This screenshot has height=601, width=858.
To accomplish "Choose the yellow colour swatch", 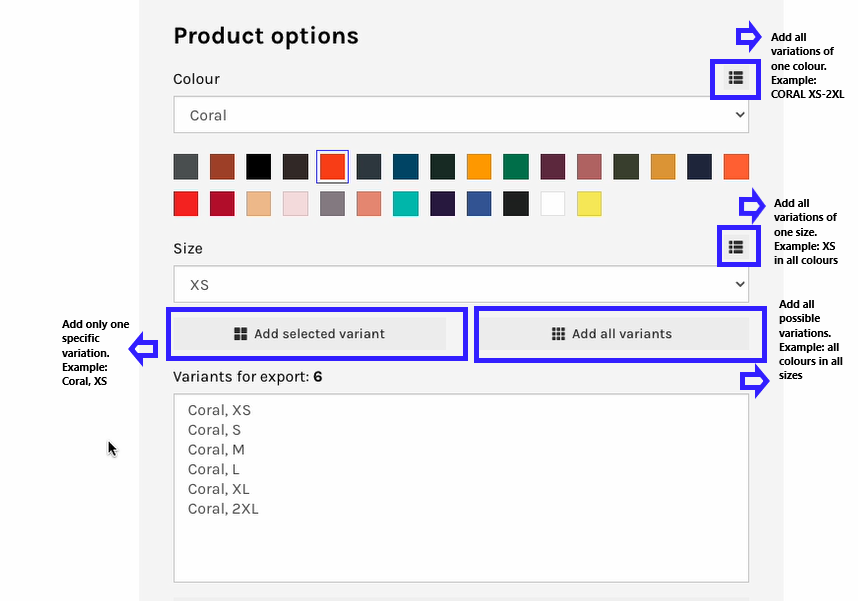I will point(589,204).
